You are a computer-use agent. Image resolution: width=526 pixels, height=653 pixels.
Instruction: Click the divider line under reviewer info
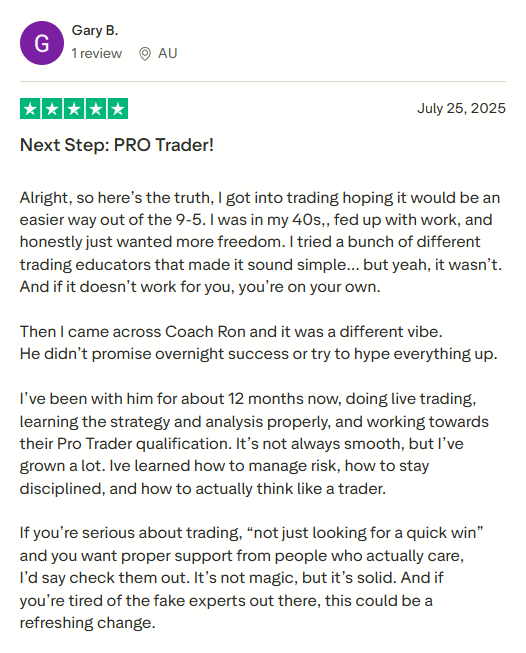(263, 82)
